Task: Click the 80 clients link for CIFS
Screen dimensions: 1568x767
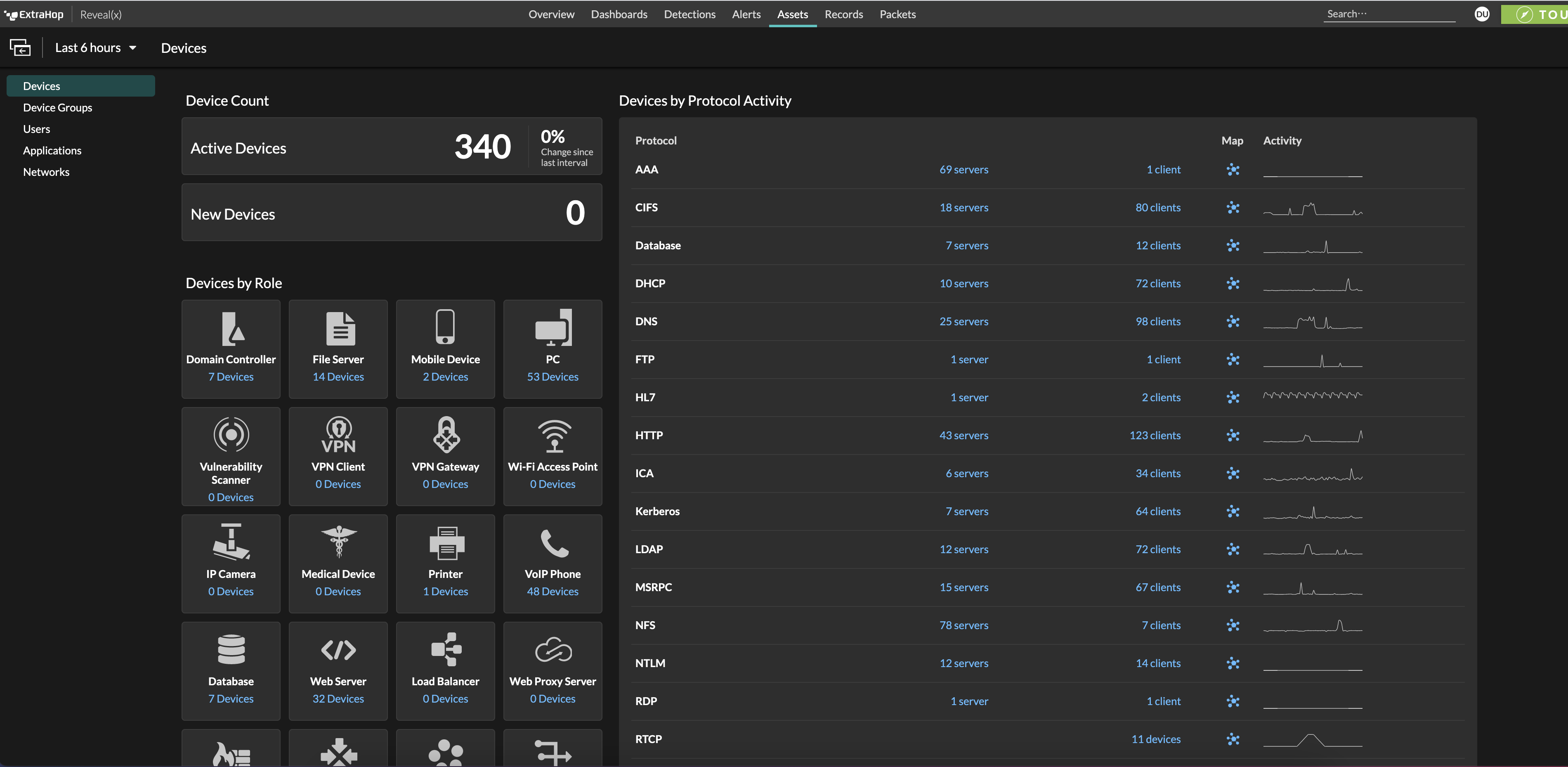Action: 1158,208
